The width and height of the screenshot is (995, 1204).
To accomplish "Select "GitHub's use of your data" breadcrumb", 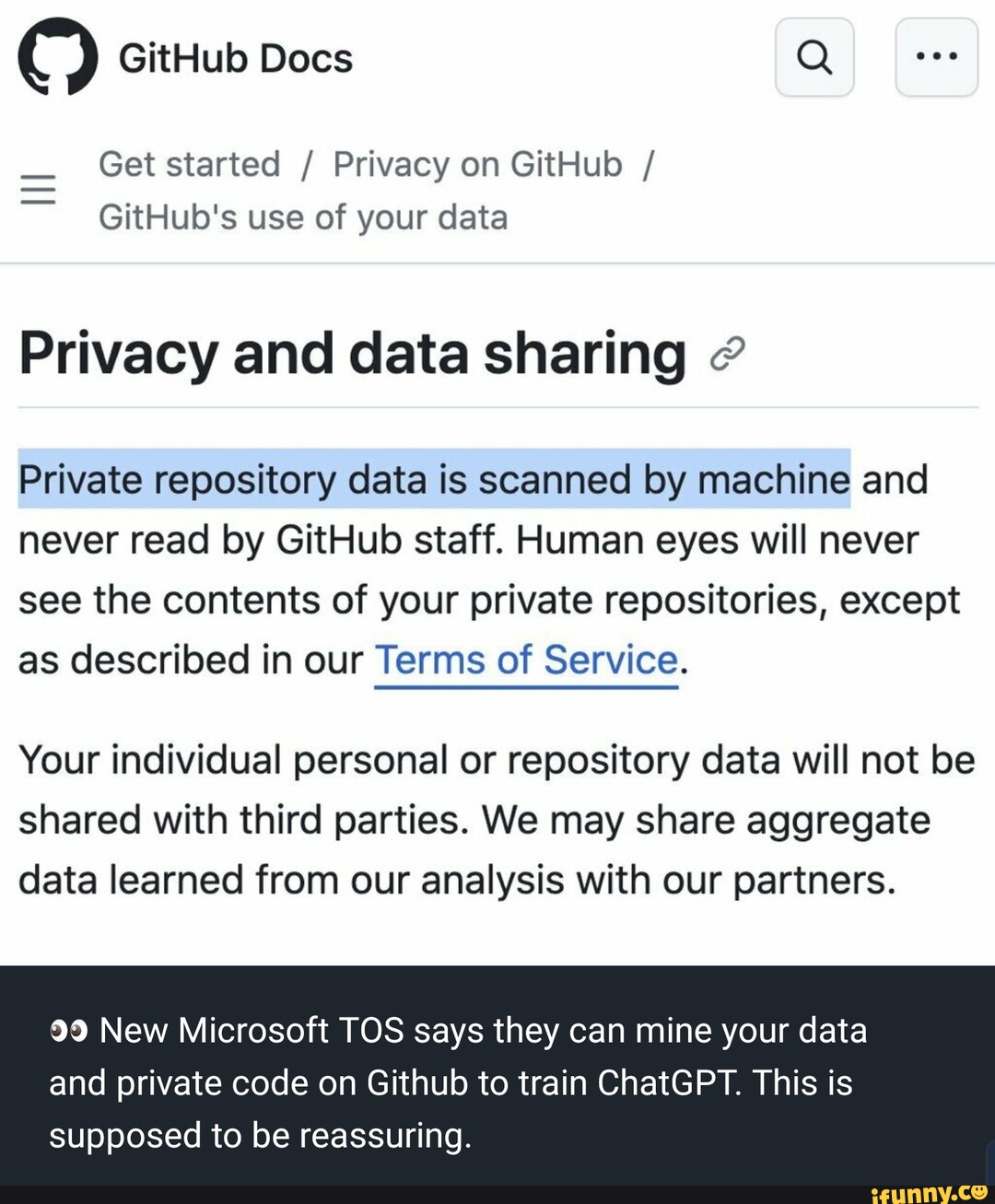I will pyautogui.click(x=303, y=217).
